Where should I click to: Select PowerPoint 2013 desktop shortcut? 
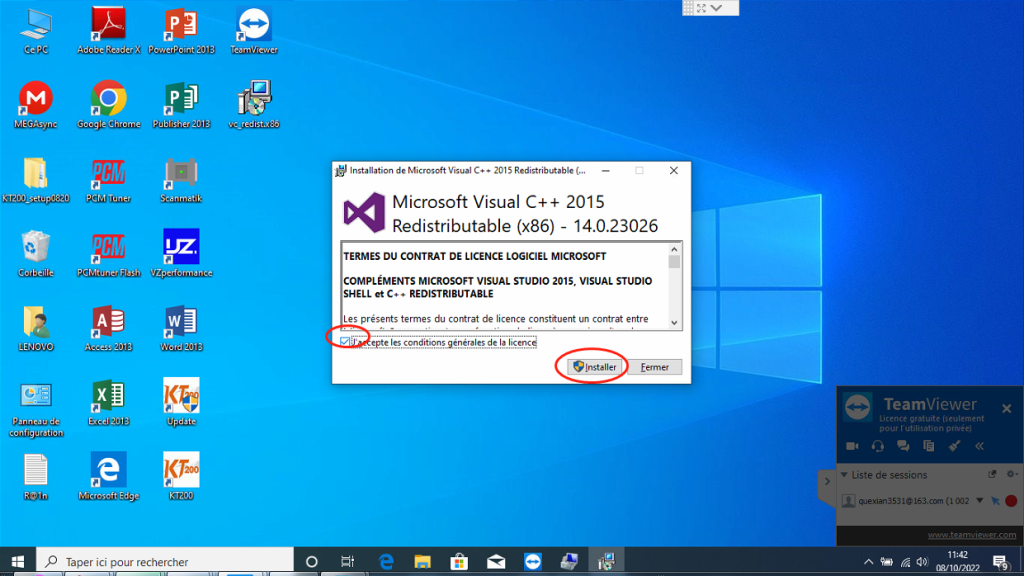point(182,31)
